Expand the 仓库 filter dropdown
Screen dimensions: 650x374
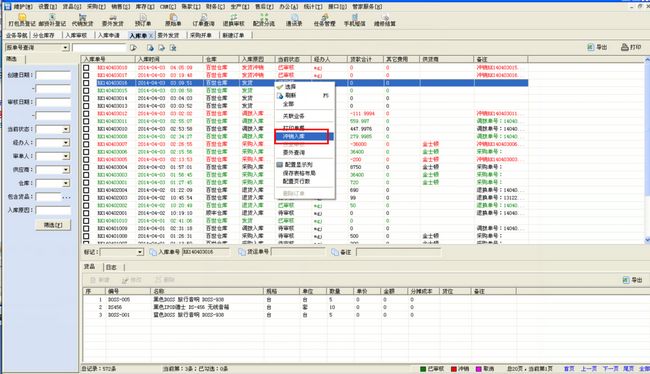66,183
